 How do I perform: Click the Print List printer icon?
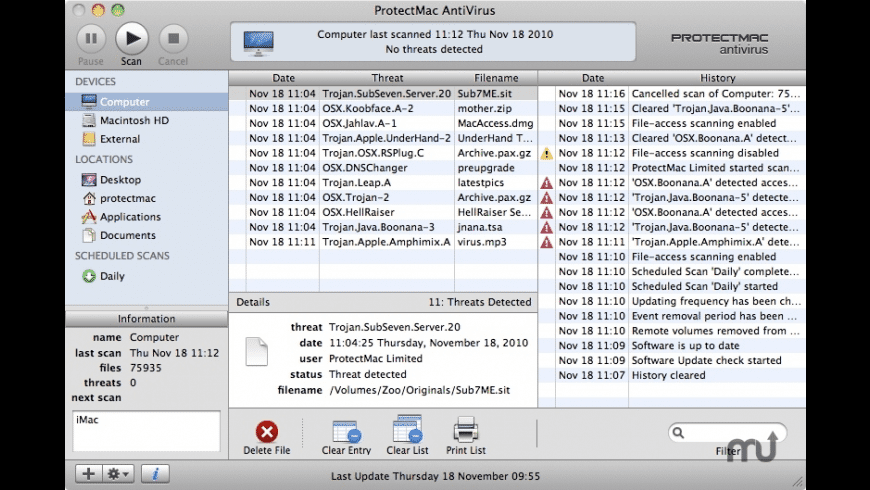coord(466,430)
